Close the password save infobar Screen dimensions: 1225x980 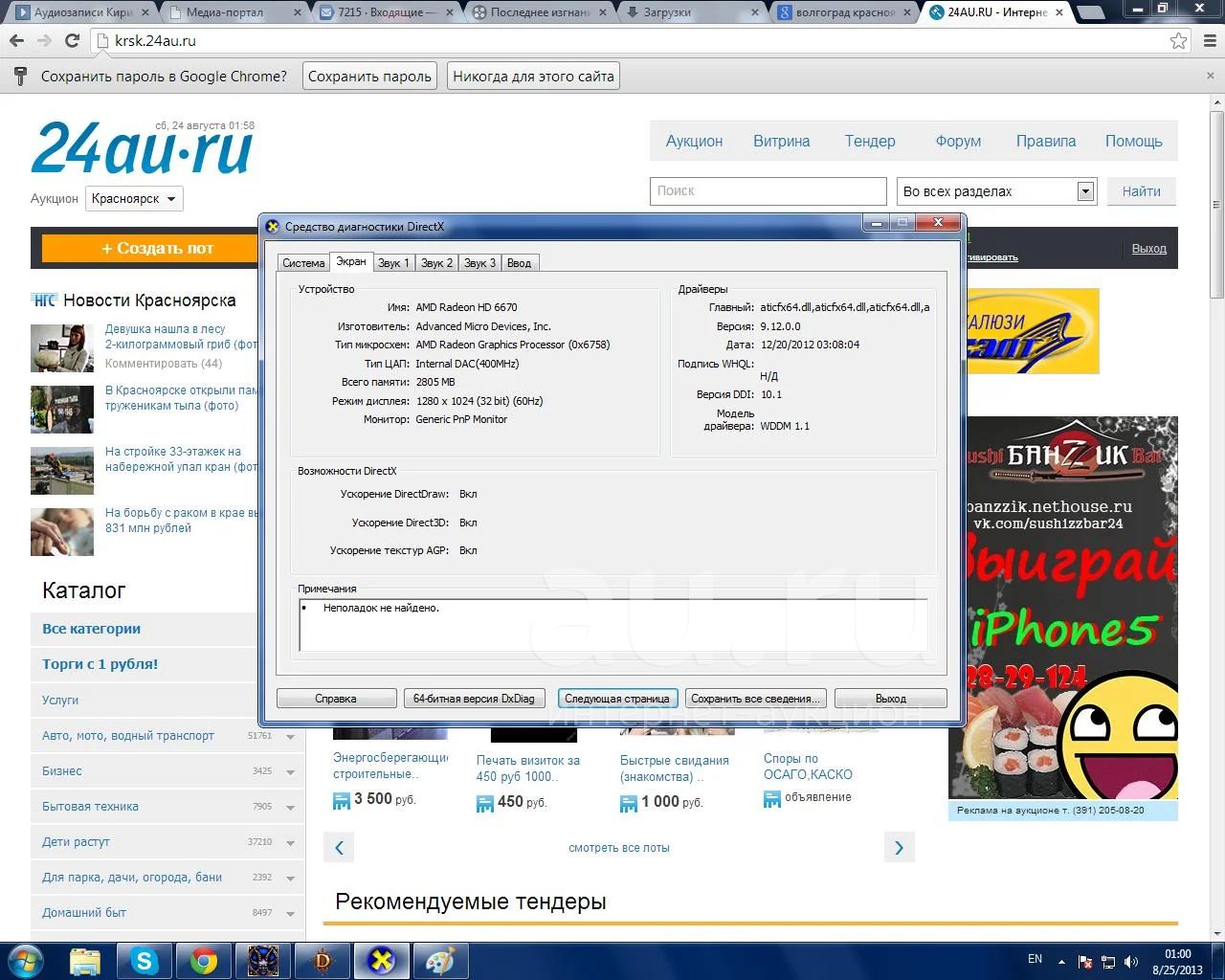(x=1213, y=76)
